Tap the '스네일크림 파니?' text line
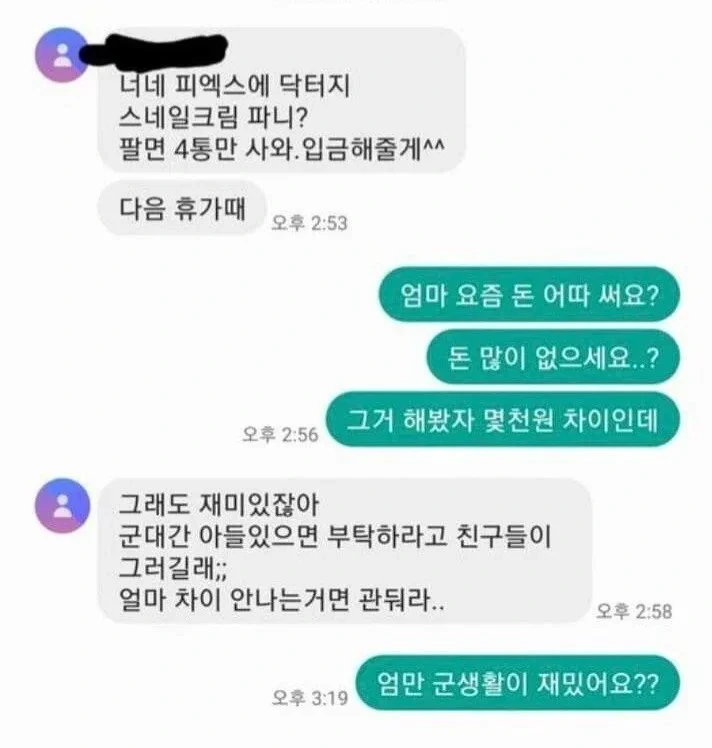The height and width of the screenshot is (748, 712). (x=213, y=117)
